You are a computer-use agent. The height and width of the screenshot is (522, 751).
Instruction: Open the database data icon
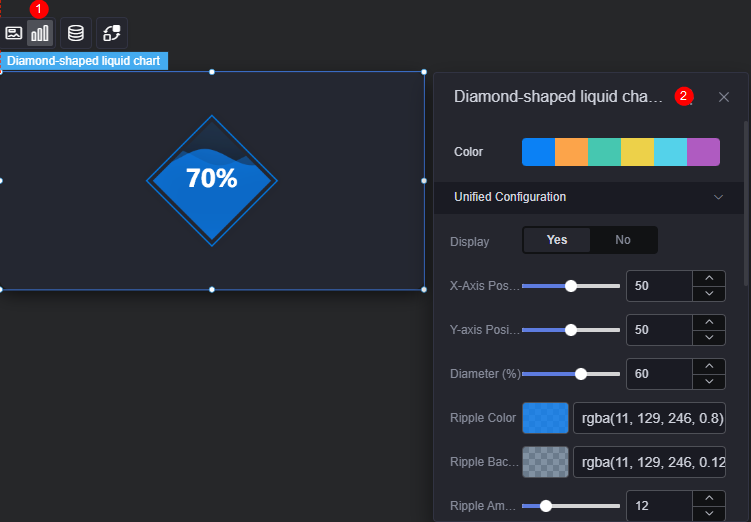[76, 33]
